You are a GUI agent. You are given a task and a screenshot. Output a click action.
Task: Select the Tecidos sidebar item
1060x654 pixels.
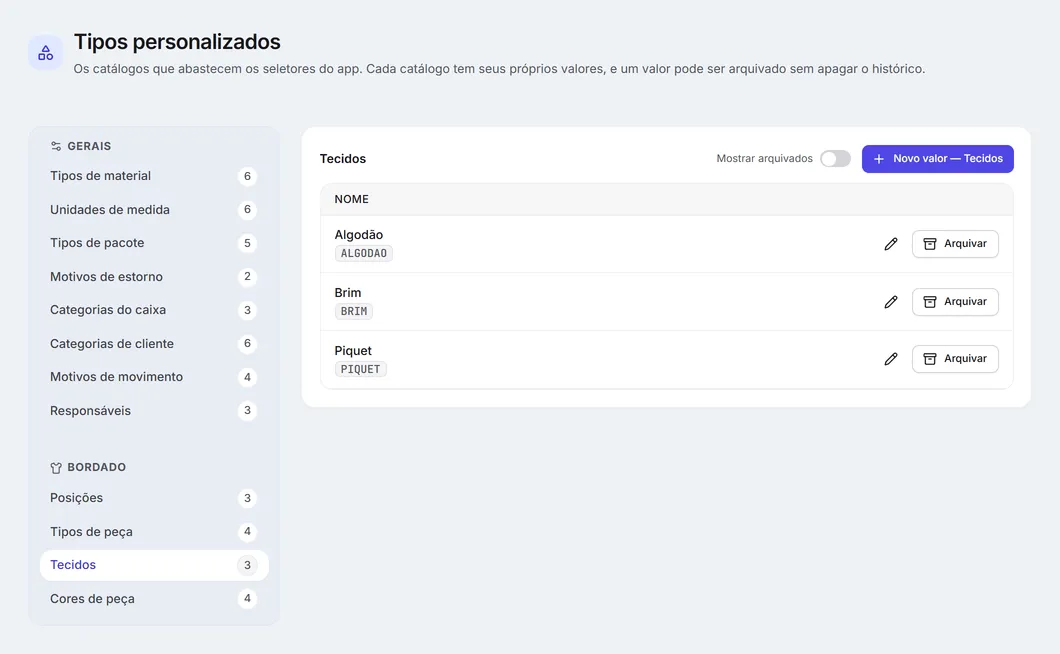(x=154, y=565)
